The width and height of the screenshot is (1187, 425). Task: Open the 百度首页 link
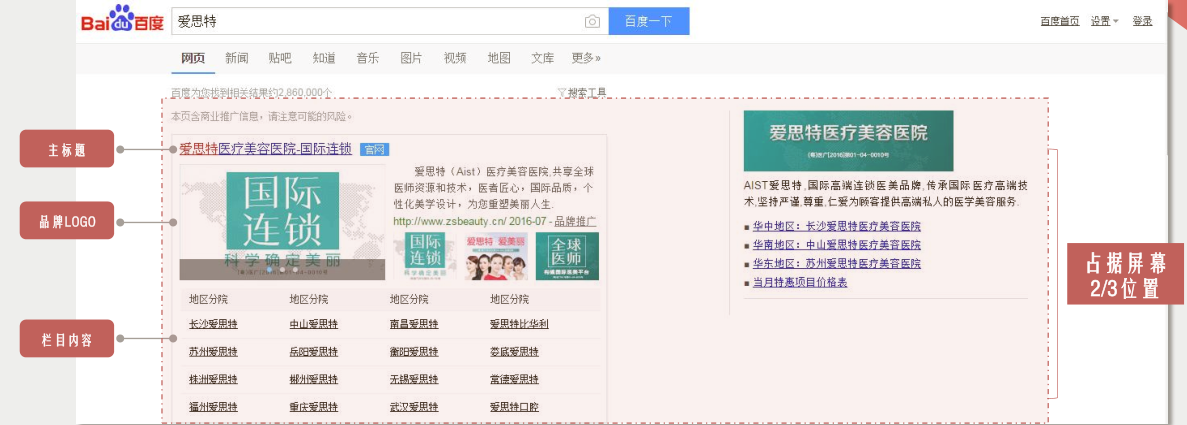1060,21
